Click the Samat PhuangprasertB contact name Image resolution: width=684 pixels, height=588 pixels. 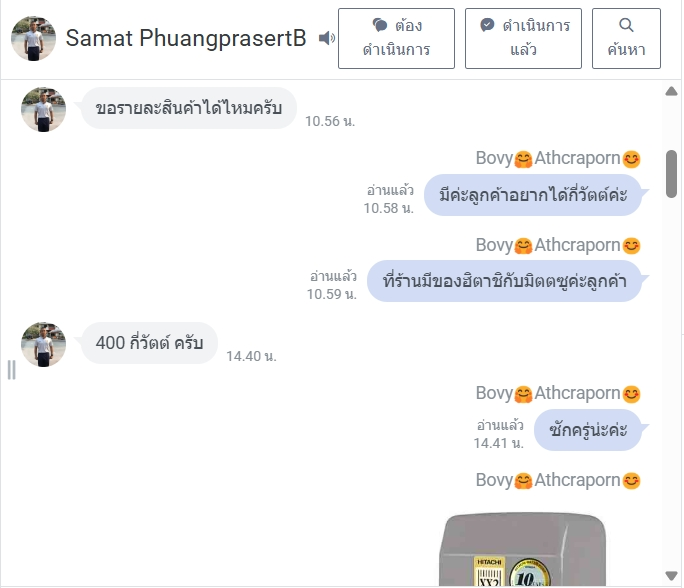tap(186, 38)
